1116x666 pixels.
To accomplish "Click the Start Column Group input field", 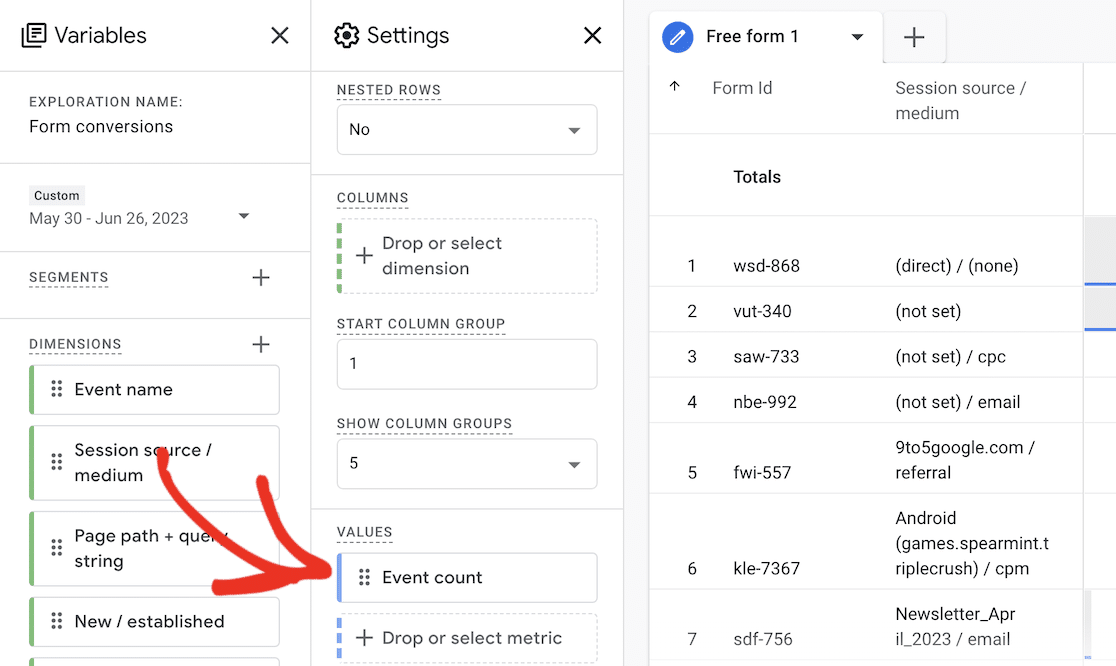I will click(x=467, y=364).
